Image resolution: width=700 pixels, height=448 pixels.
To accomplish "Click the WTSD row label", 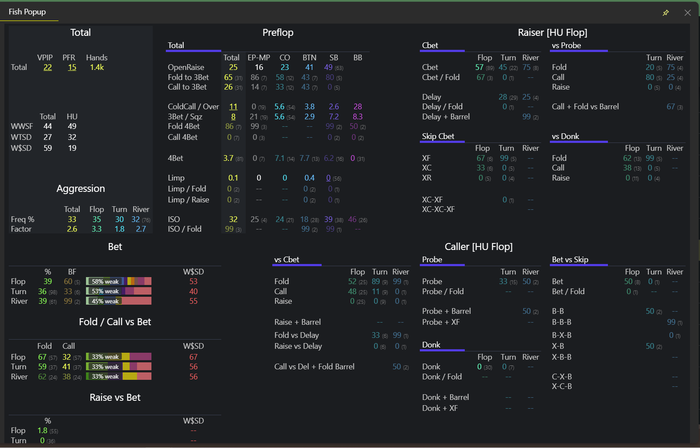I will coord(21,137).
